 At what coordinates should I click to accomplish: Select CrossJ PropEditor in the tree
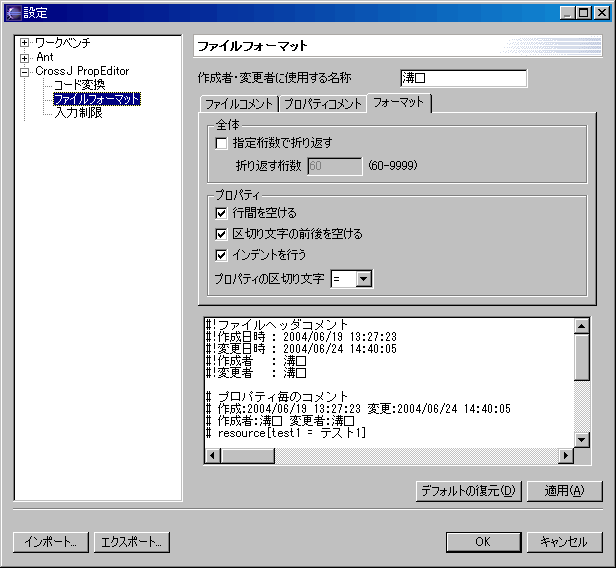(x=82, y=71)
